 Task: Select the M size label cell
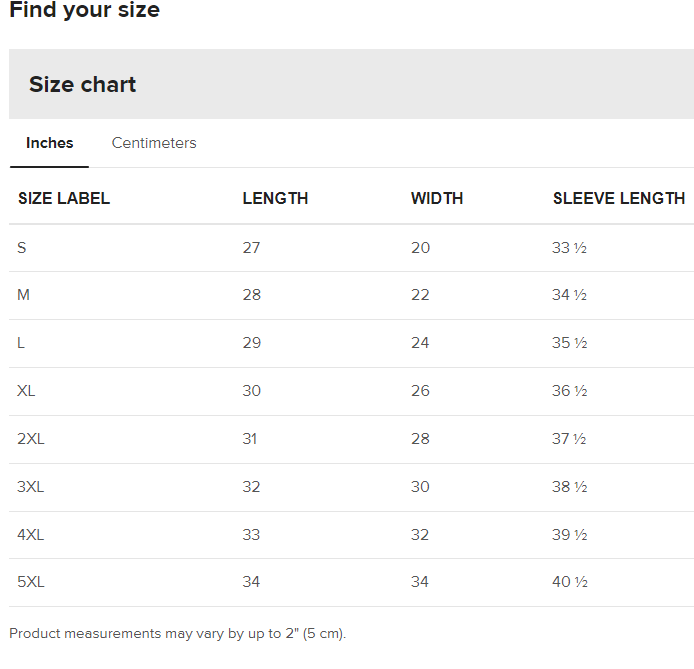tap(23, 295)
